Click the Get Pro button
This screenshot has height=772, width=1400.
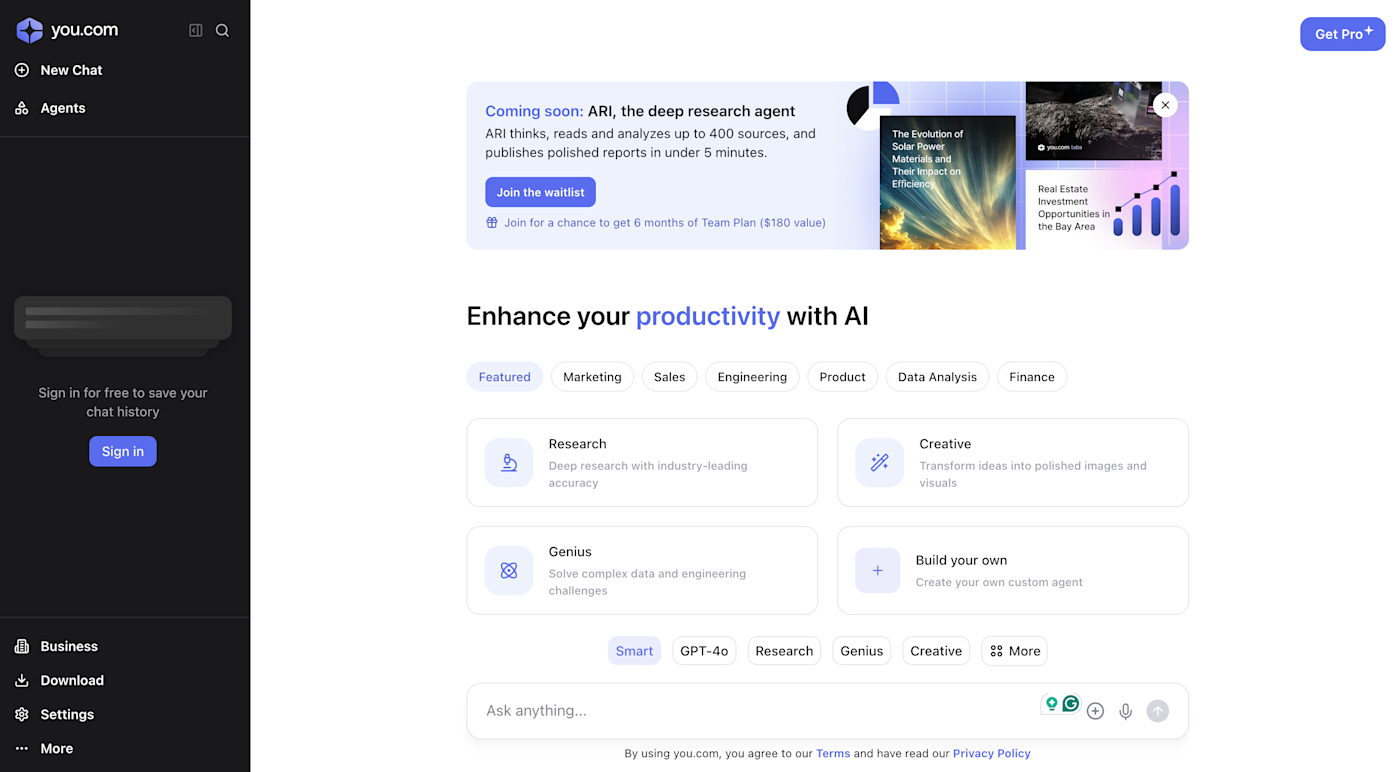click(x=1343, y=34)
